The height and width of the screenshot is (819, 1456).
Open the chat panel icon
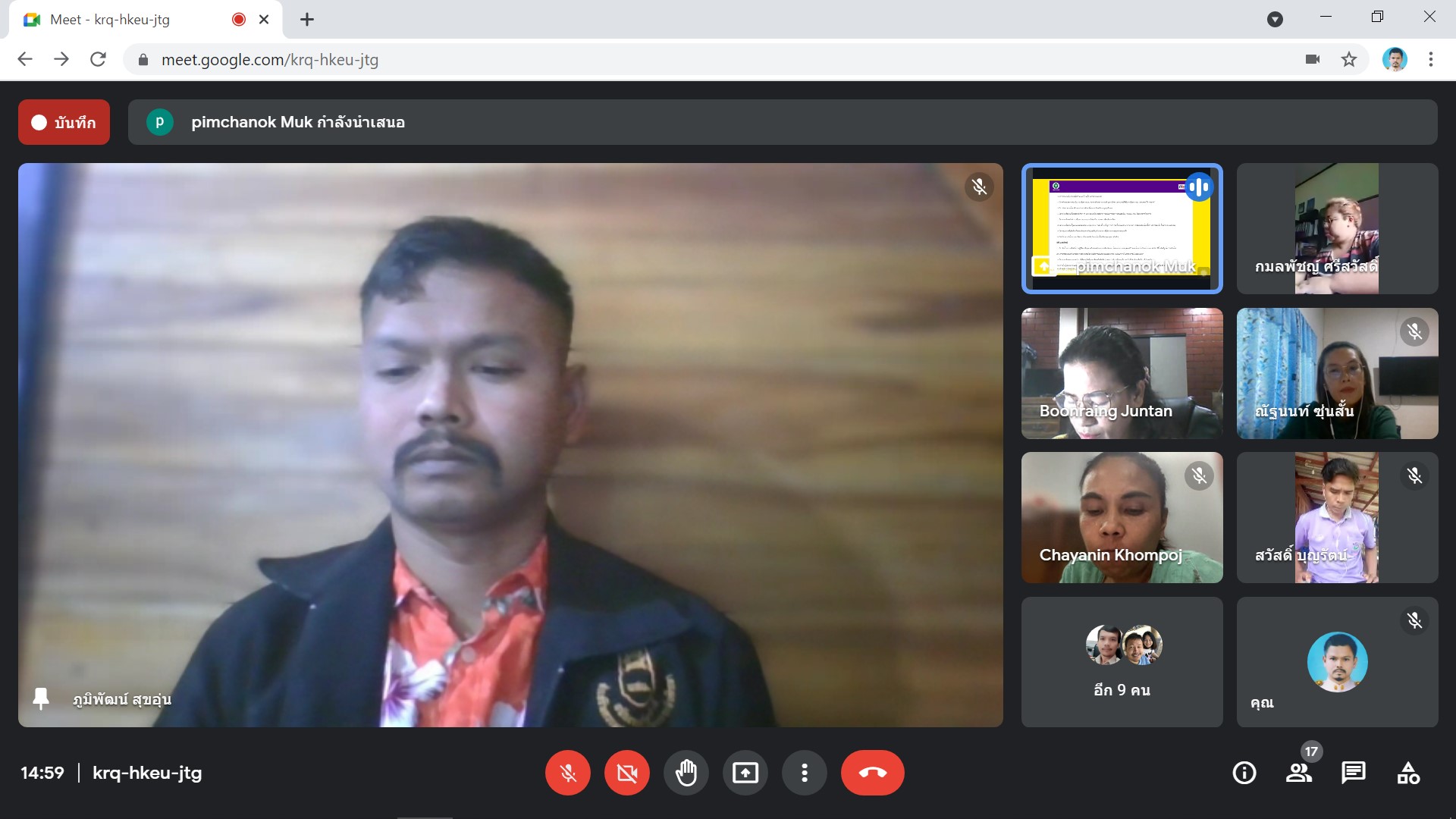[x=1353, y=773]
